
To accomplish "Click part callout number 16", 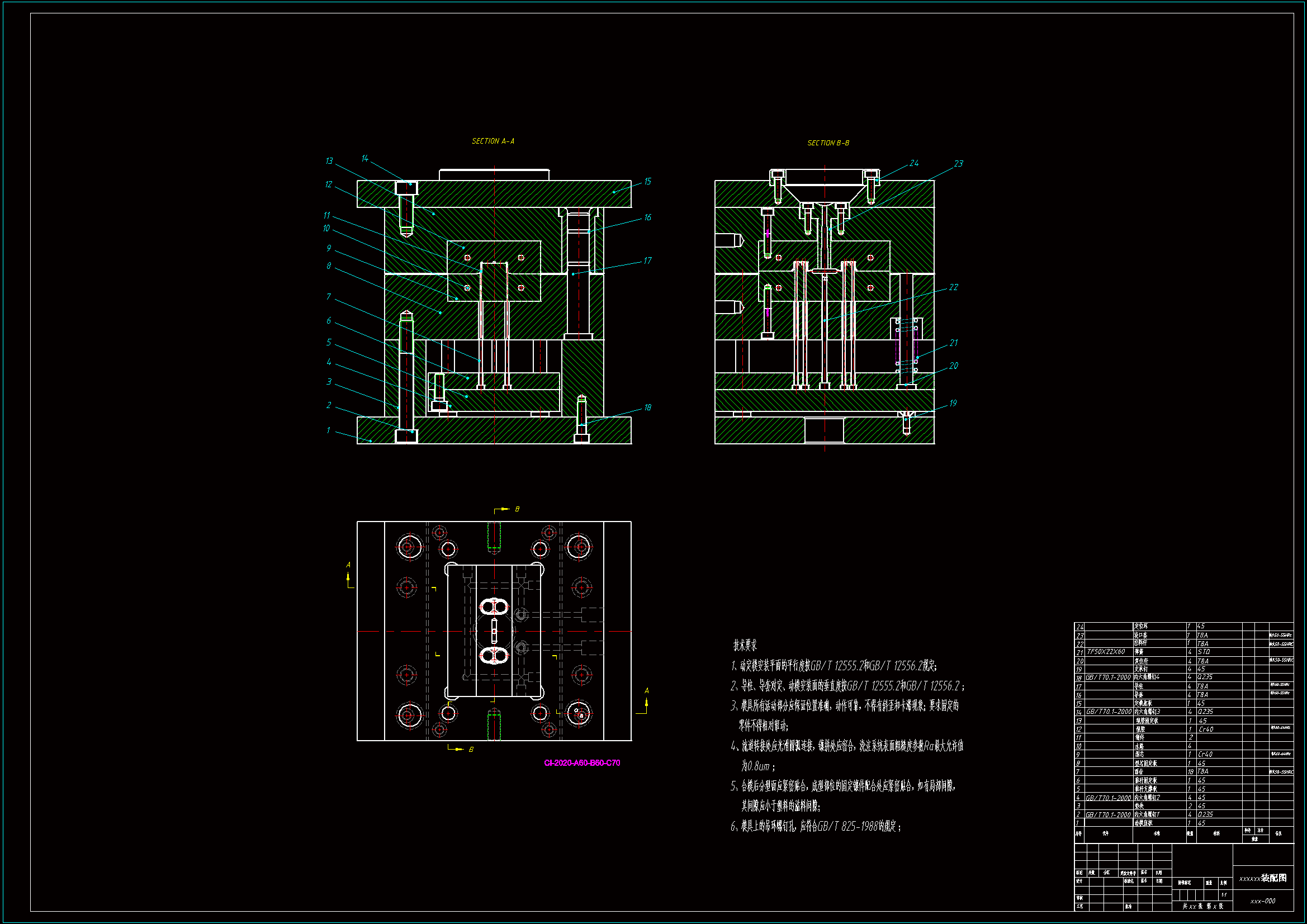I will pos(647,217).
